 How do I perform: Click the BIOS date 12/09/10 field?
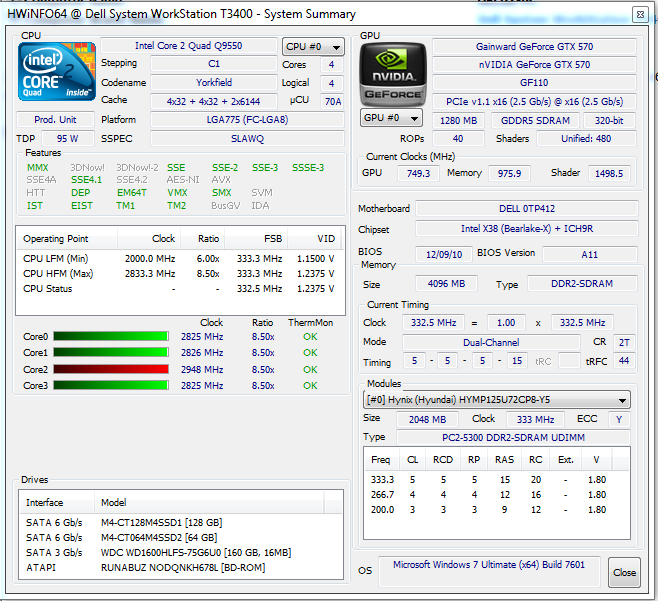[444, 255]
